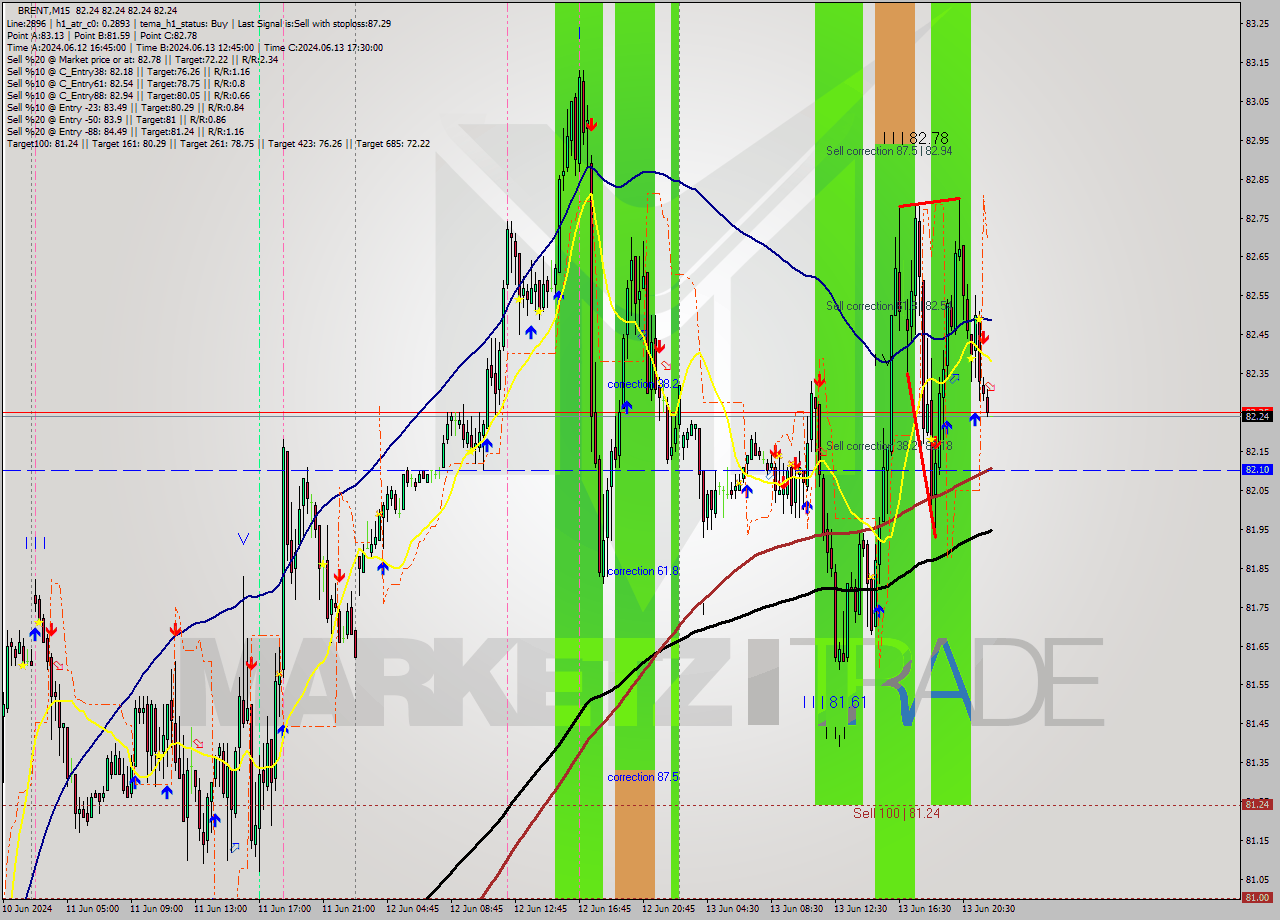Click the 81.55 price axis value
1280x920 pixels.
[1257, 685]
